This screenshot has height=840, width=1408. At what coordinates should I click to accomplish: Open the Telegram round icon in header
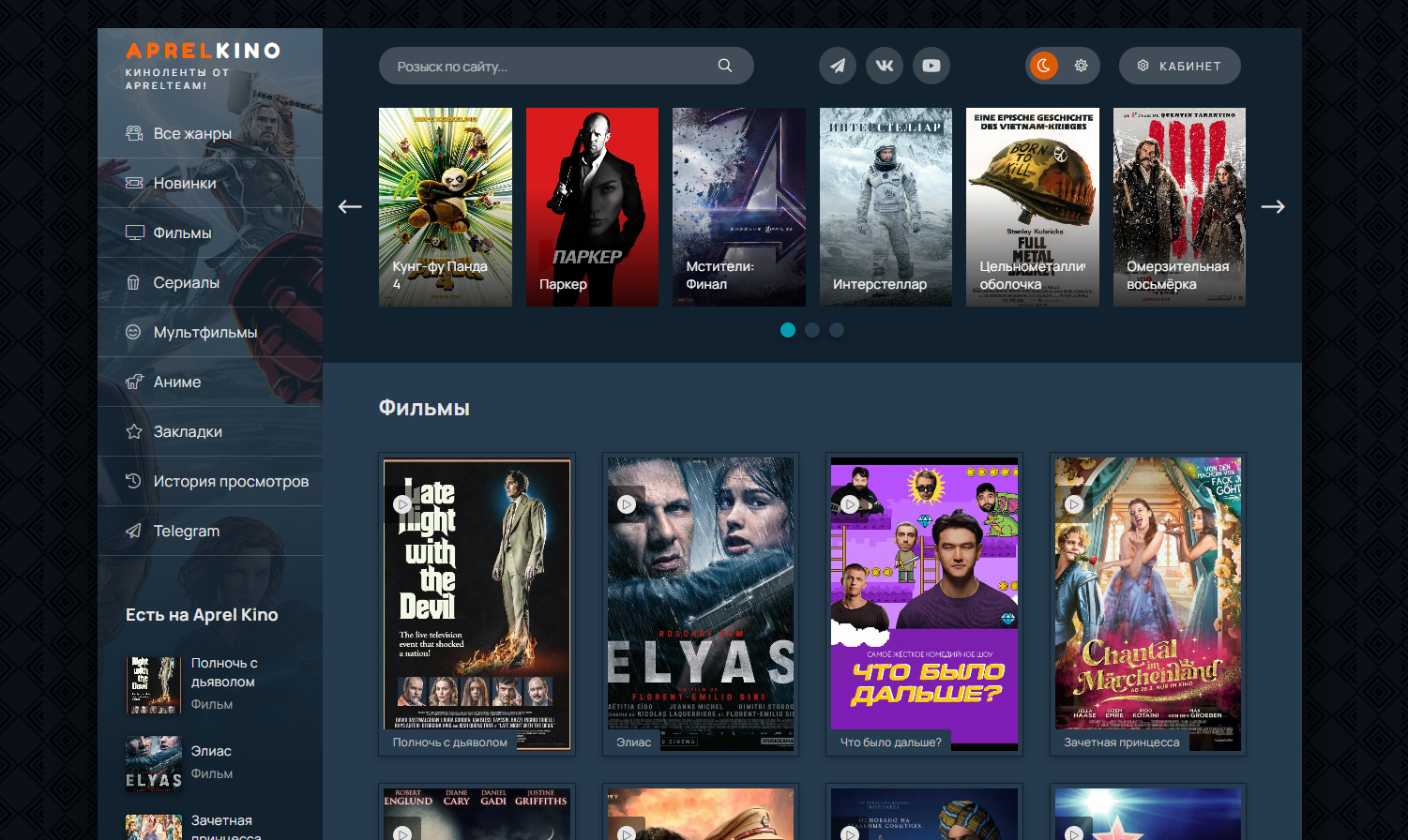click(838, 66)
